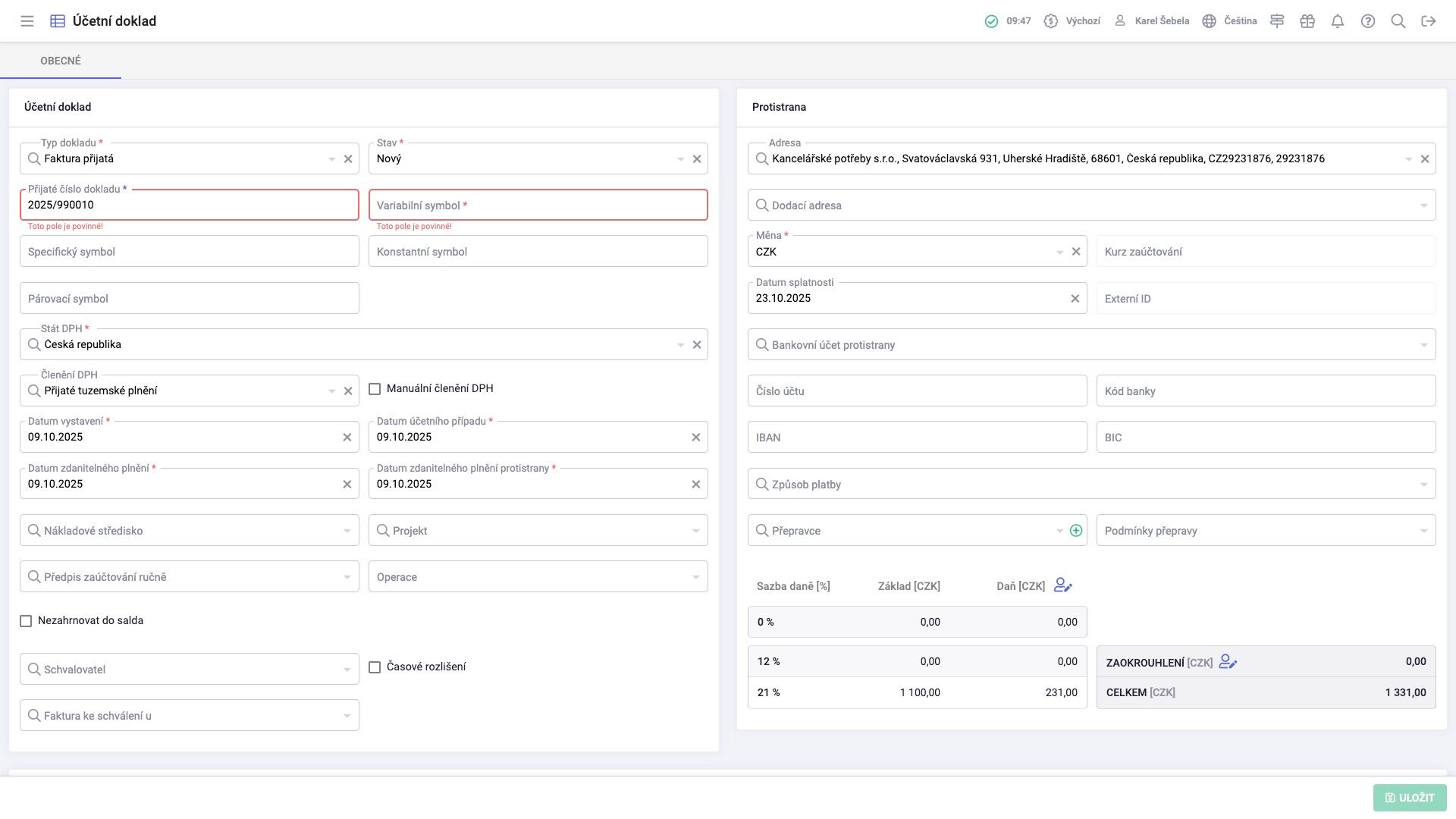Viewport: 1456px width, 819px height.
Task: Expand the Schvalovatel dropdown
Action: point(347,670)
